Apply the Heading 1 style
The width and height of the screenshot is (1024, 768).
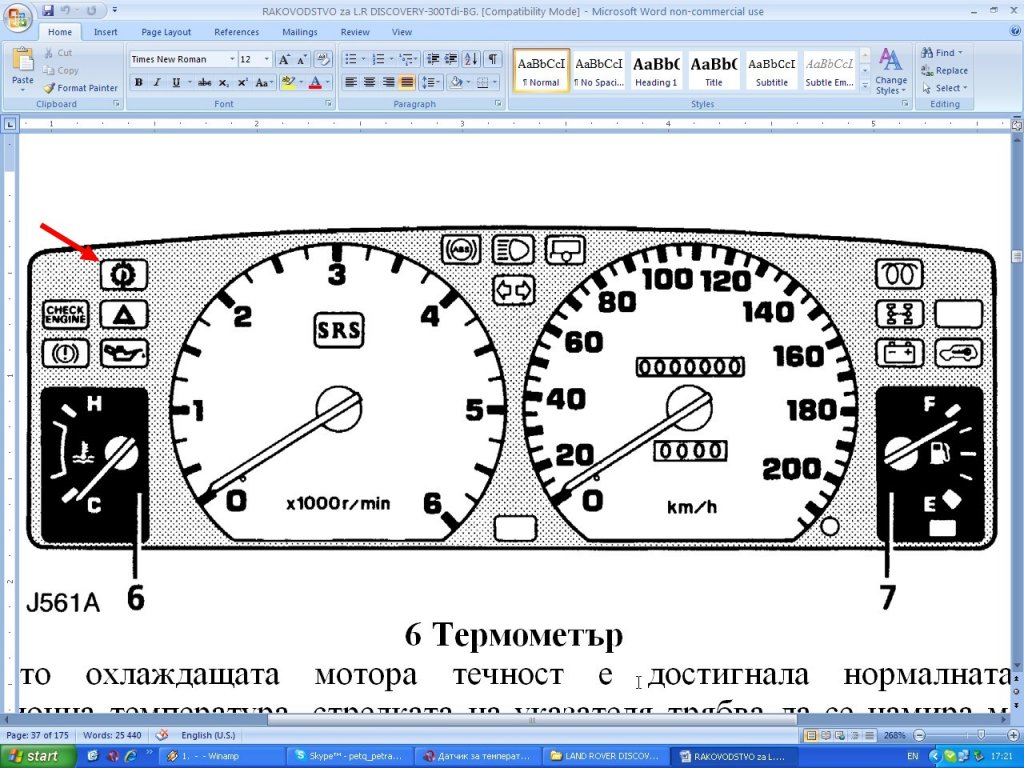(x=656, y=71)
